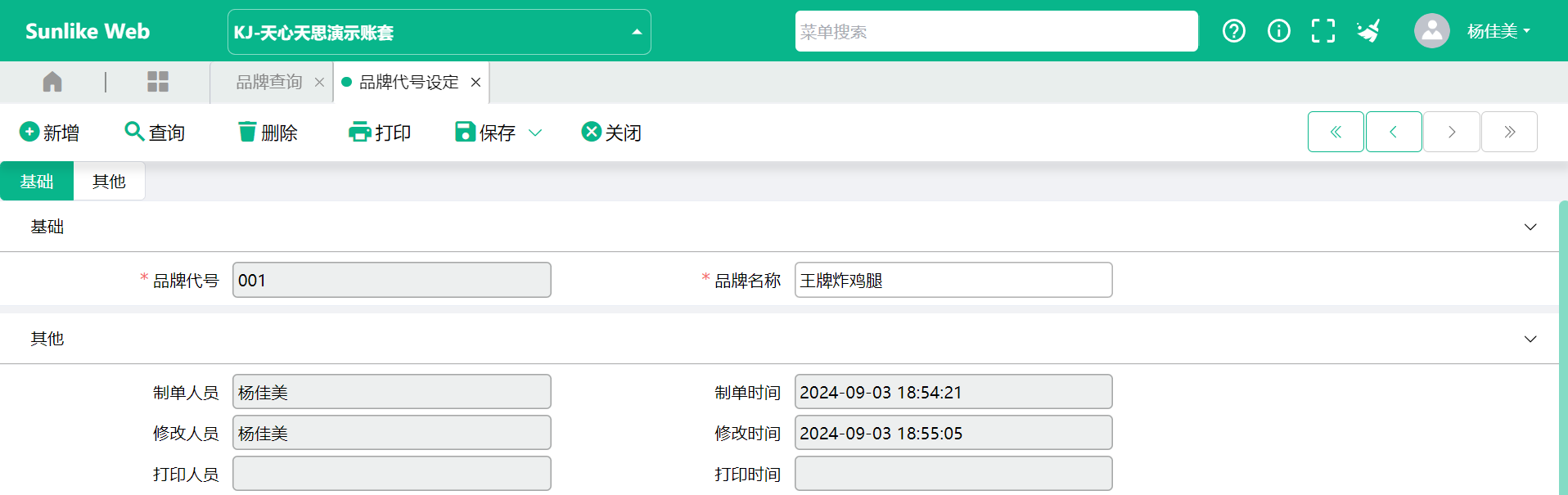The image size is (1568, 495).
Task: Close the 品牌代号设定 tab
Action: pyautogui.click(x=475, y=82)
